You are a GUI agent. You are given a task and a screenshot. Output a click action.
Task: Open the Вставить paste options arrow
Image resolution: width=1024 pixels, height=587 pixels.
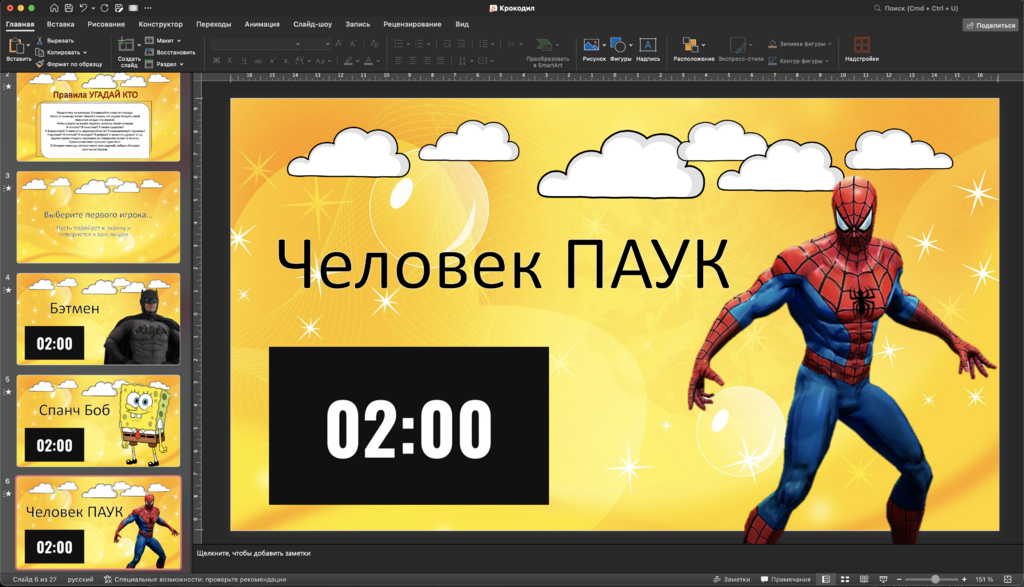[28, 45]
